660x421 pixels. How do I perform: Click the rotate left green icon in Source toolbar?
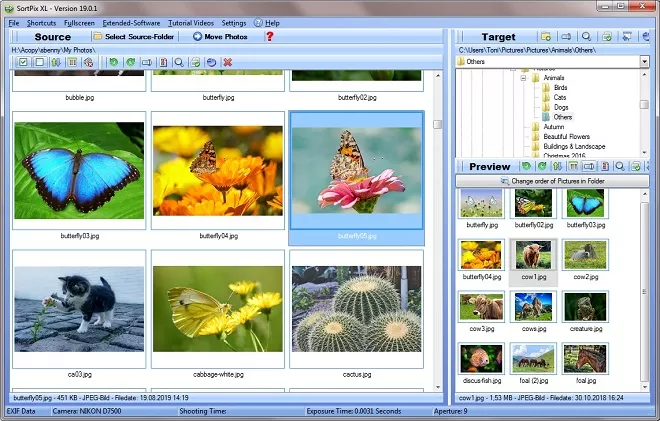pyautogui.click(x=113, y=62)
